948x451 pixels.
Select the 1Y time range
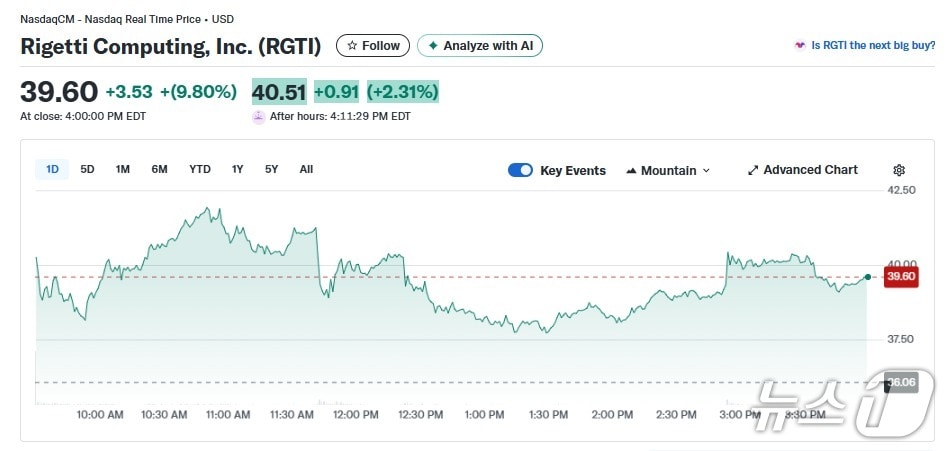(x=237, y=169)
